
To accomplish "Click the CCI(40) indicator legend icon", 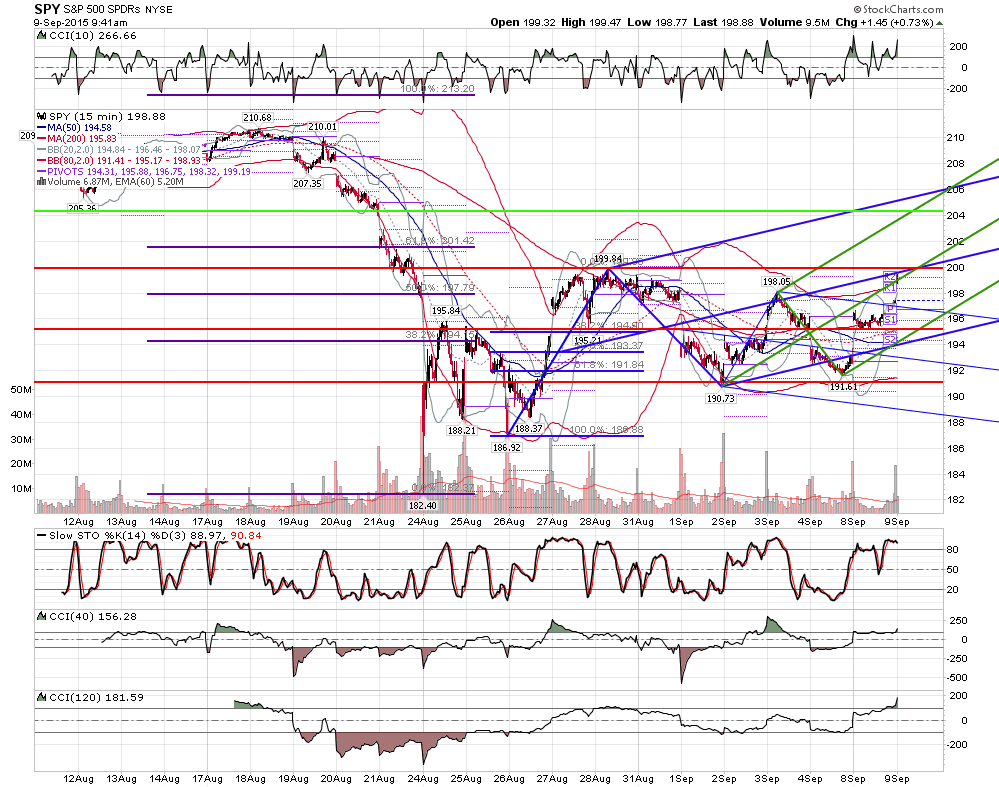I will [42, 616].
